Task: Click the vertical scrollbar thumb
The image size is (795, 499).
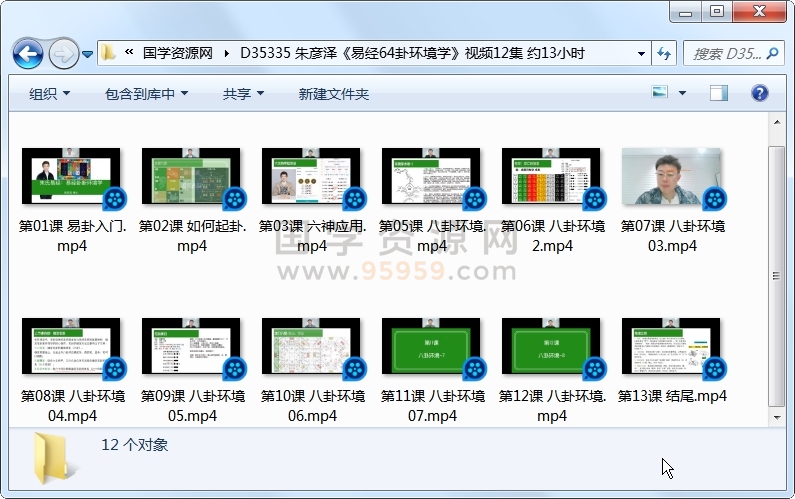Action: (777, 276)
